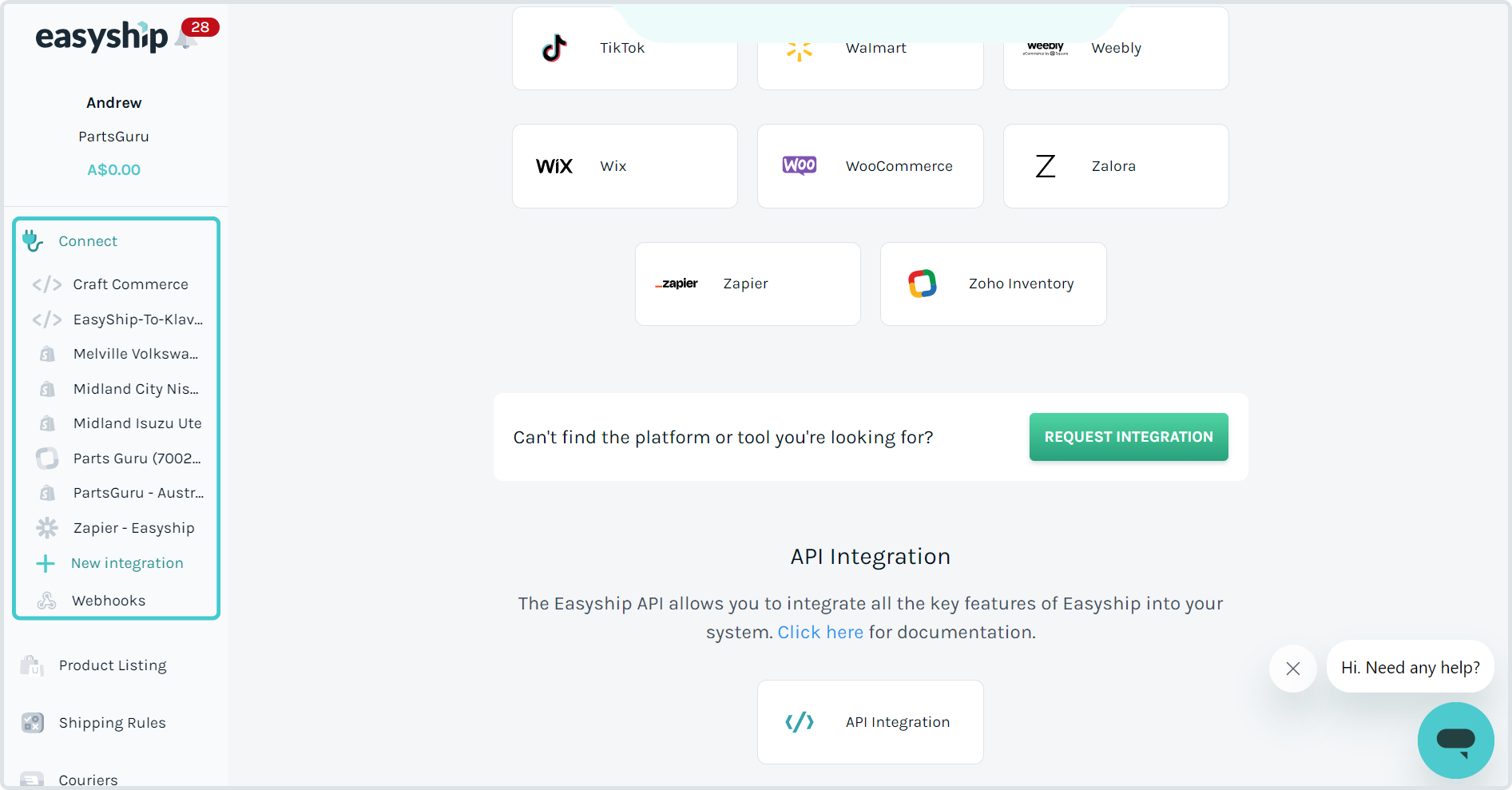Open the Product Listing menu item
1512x790 pixels.
coord(113,665)
